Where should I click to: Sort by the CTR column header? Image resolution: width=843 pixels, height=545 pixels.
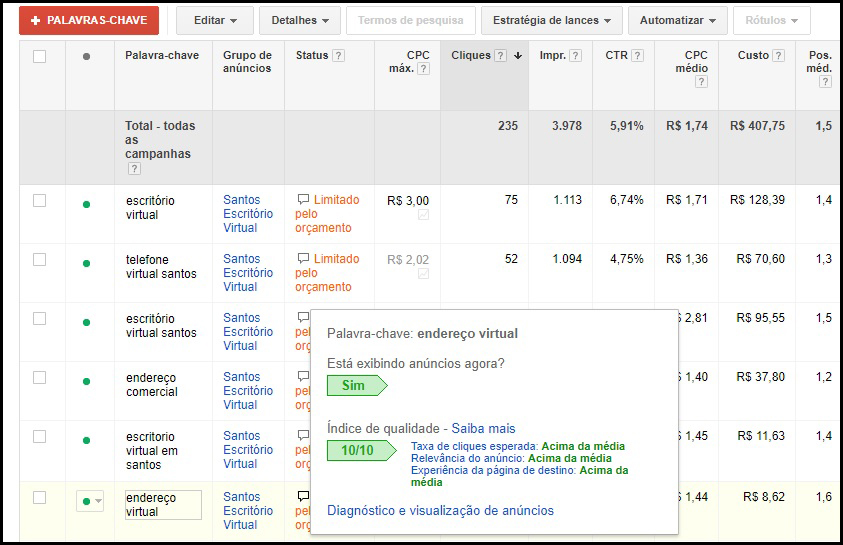tap(617, 55)
